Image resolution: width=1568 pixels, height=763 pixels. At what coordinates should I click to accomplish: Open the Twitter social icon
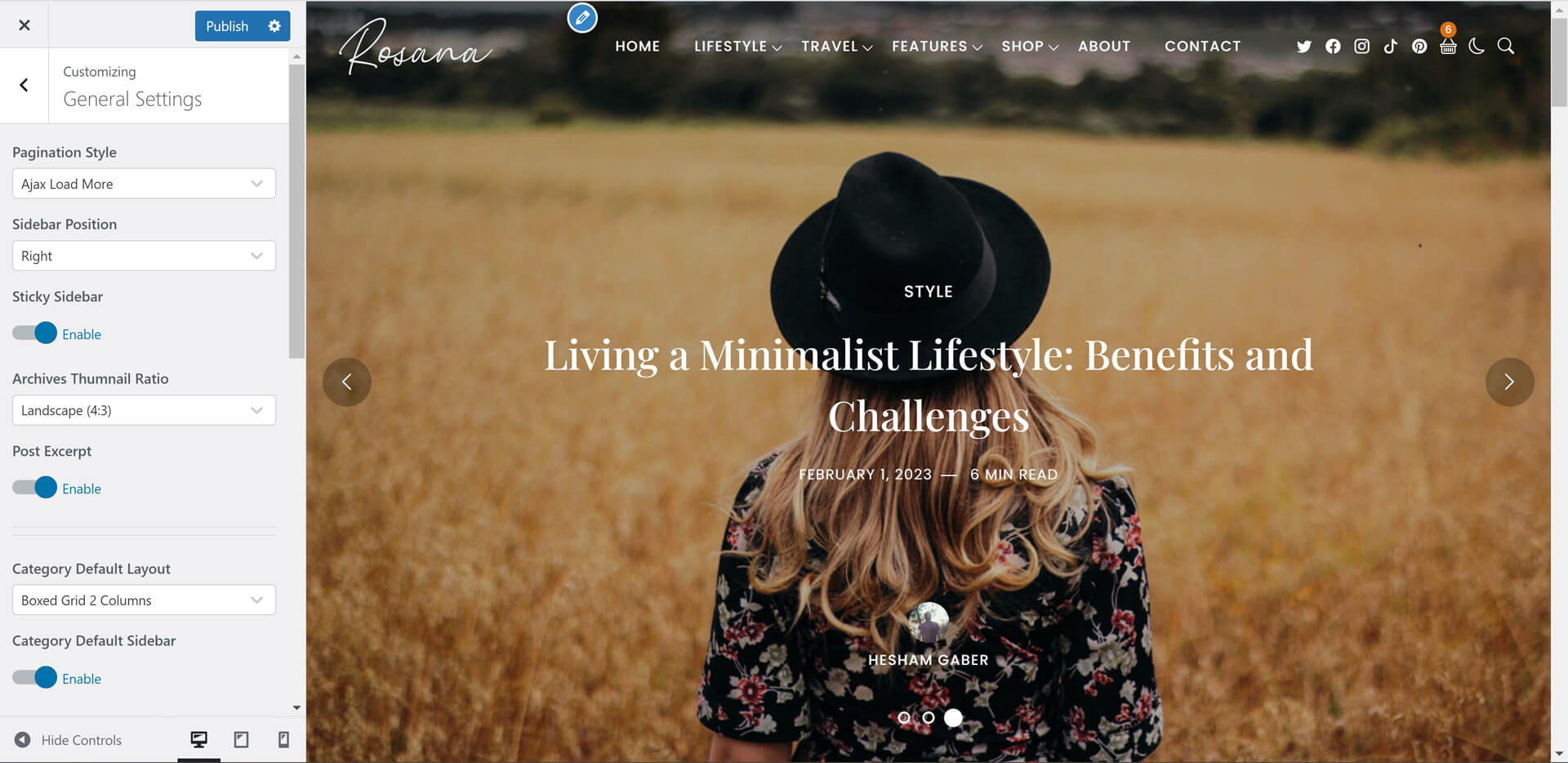(x=1303, y=47)
